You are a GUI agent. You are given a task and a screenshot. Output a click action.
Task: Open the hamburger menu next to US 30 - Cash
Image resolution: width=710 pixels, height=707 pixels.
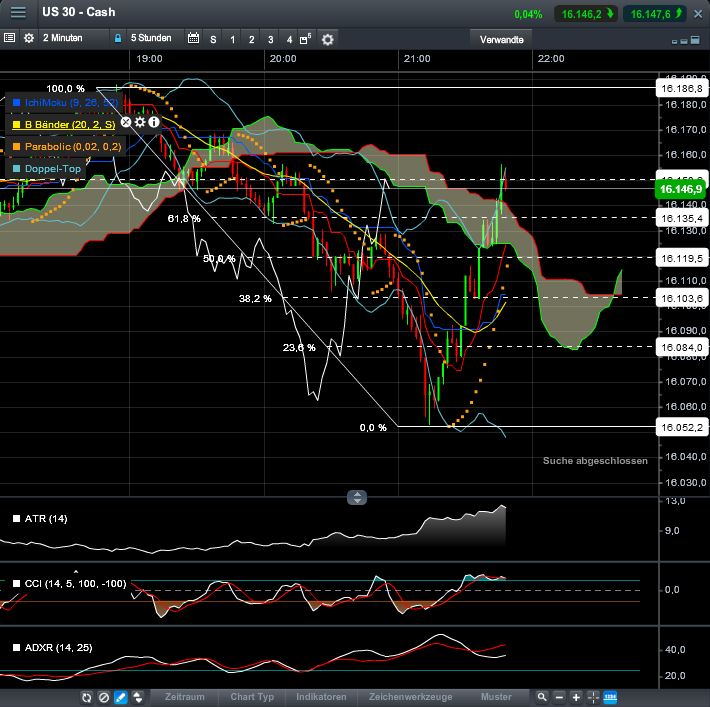(18, 12)
